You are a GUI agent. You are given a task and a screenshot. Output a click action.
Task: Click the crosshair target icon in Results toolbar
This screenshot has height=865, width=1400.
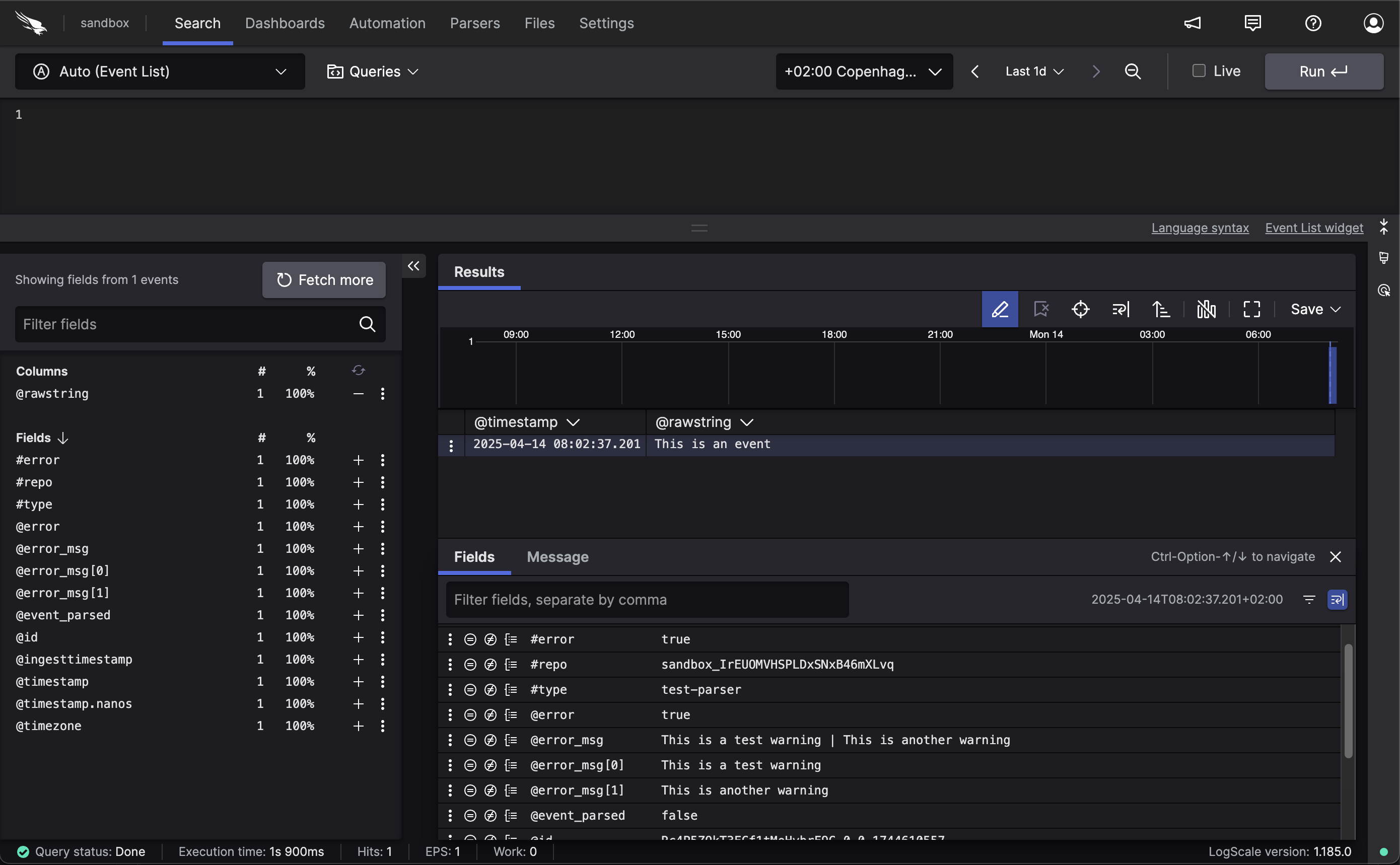tap(1080, 310)
